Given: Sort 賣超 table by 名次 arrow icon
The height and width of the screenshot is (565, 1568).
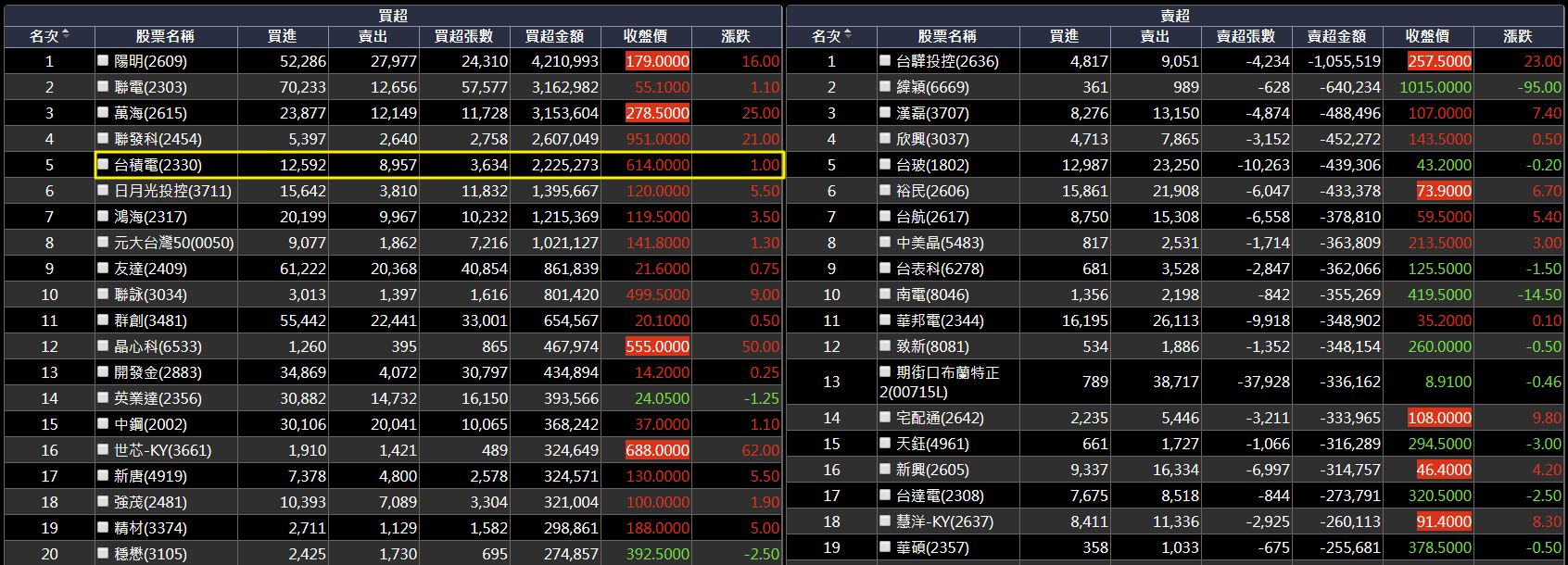Looking at the screenshot, I should point(848,35).
